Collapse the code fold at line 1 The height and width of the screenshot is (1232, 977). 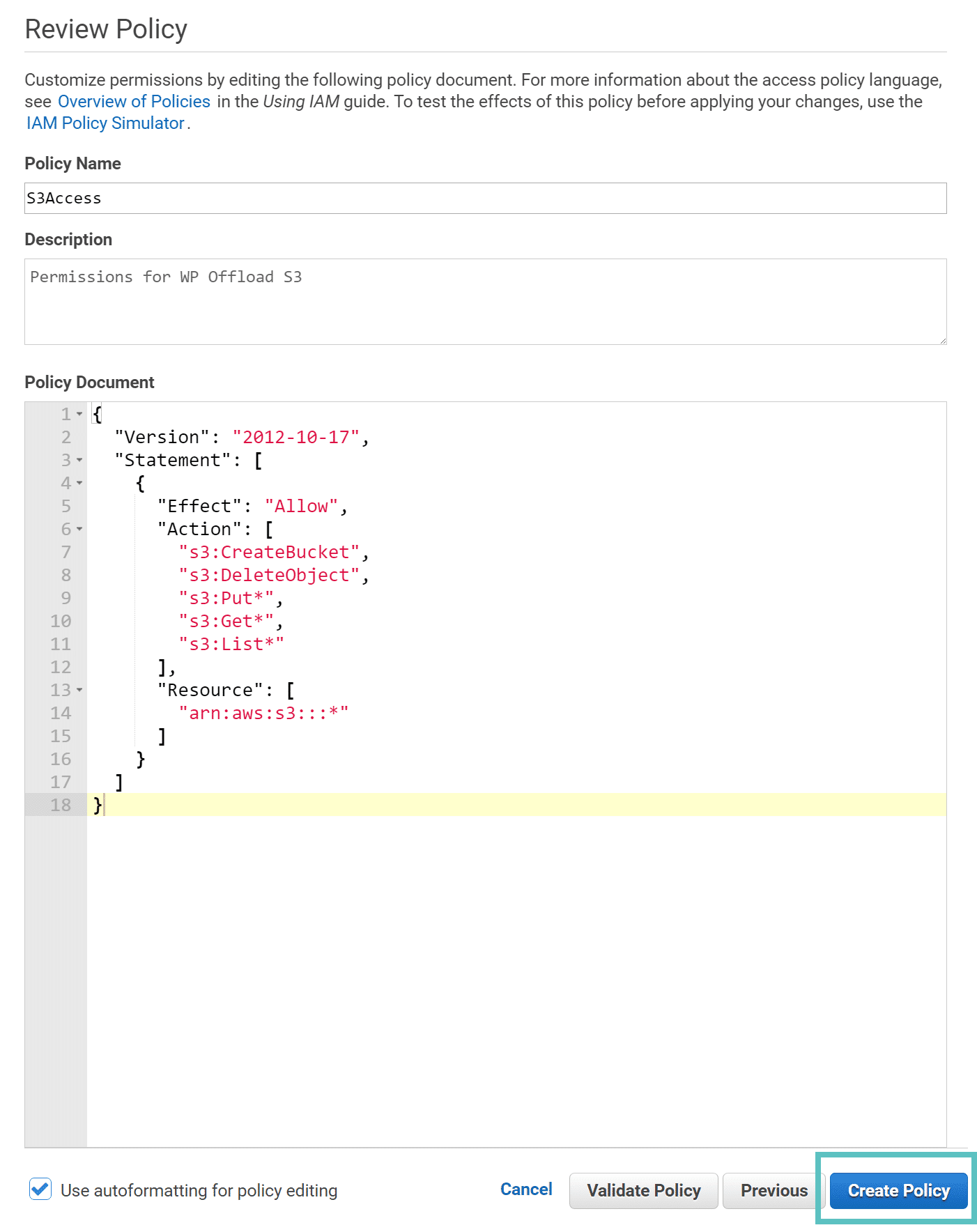tap(79, 414)
